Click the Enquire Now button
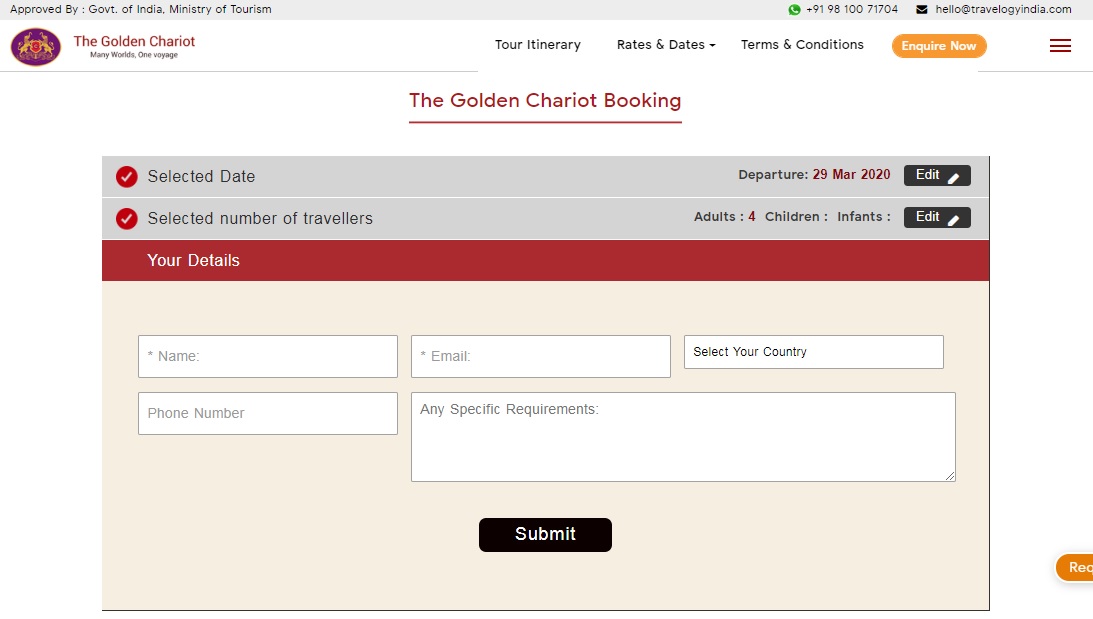The height and width of the screenshot is (619, 1093). 939,46
